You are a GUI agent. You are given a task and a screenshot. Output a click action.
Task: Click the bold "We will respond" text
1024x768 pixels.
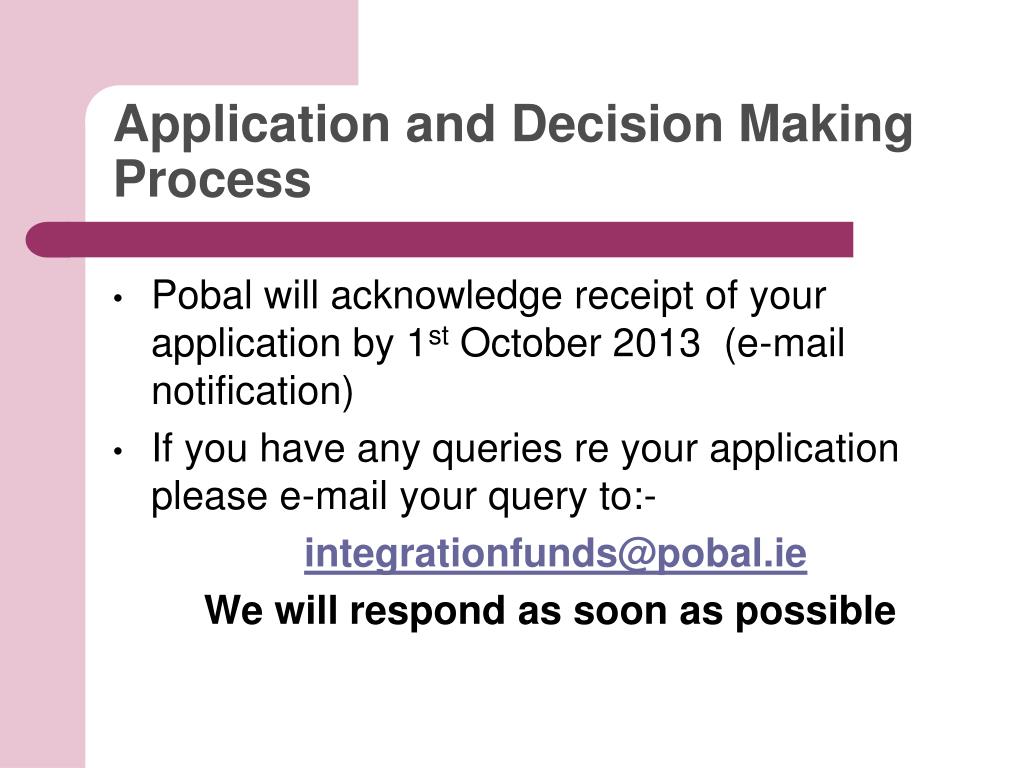point(550,610)
